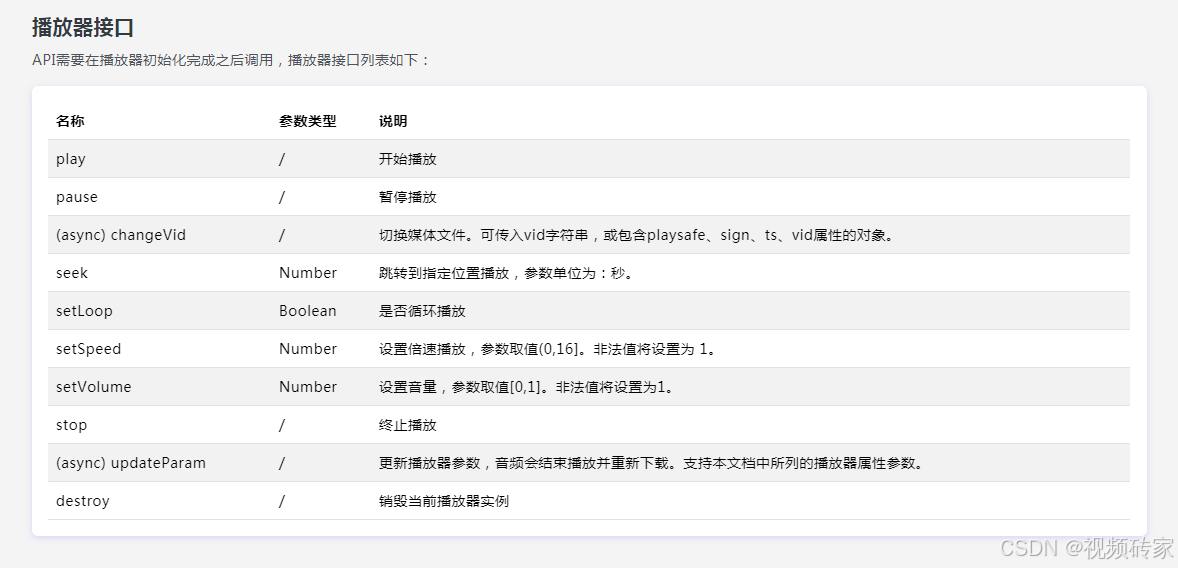The width and height of the screenshot is (1178, 568).
Task: Click the seek method name cell
Action: point(72,273)
